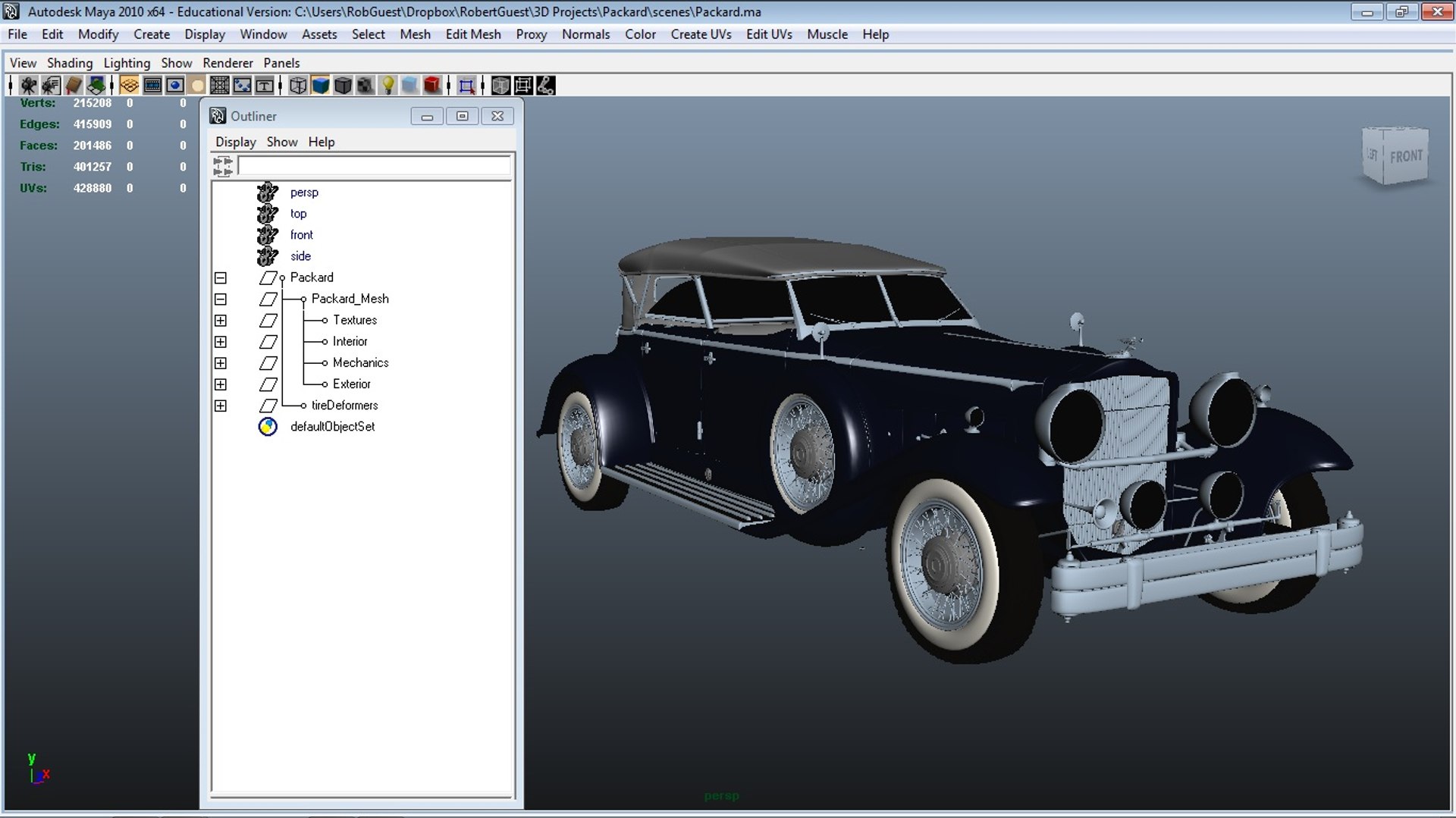
Task: Select the Exterior item in Outliner
Action: (x=352, y=384)
